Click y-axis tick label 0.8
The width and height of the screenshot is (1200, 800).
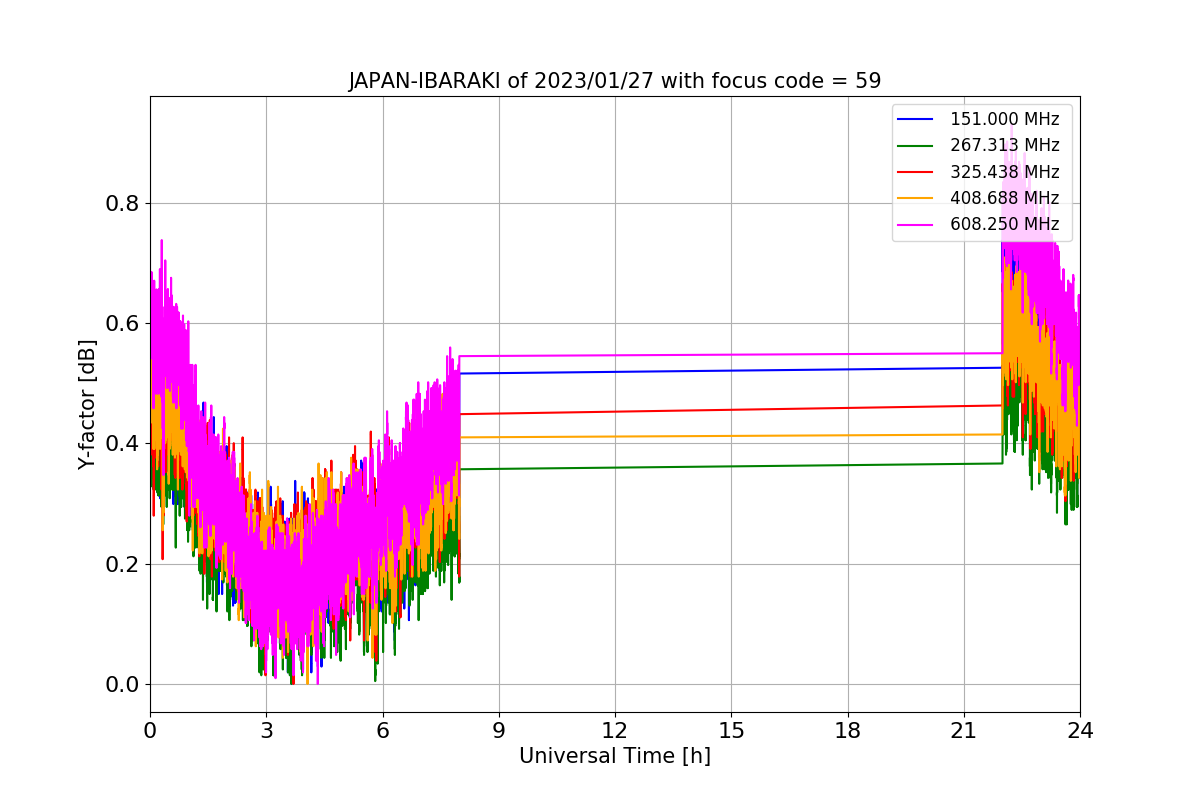pos(121,204)
